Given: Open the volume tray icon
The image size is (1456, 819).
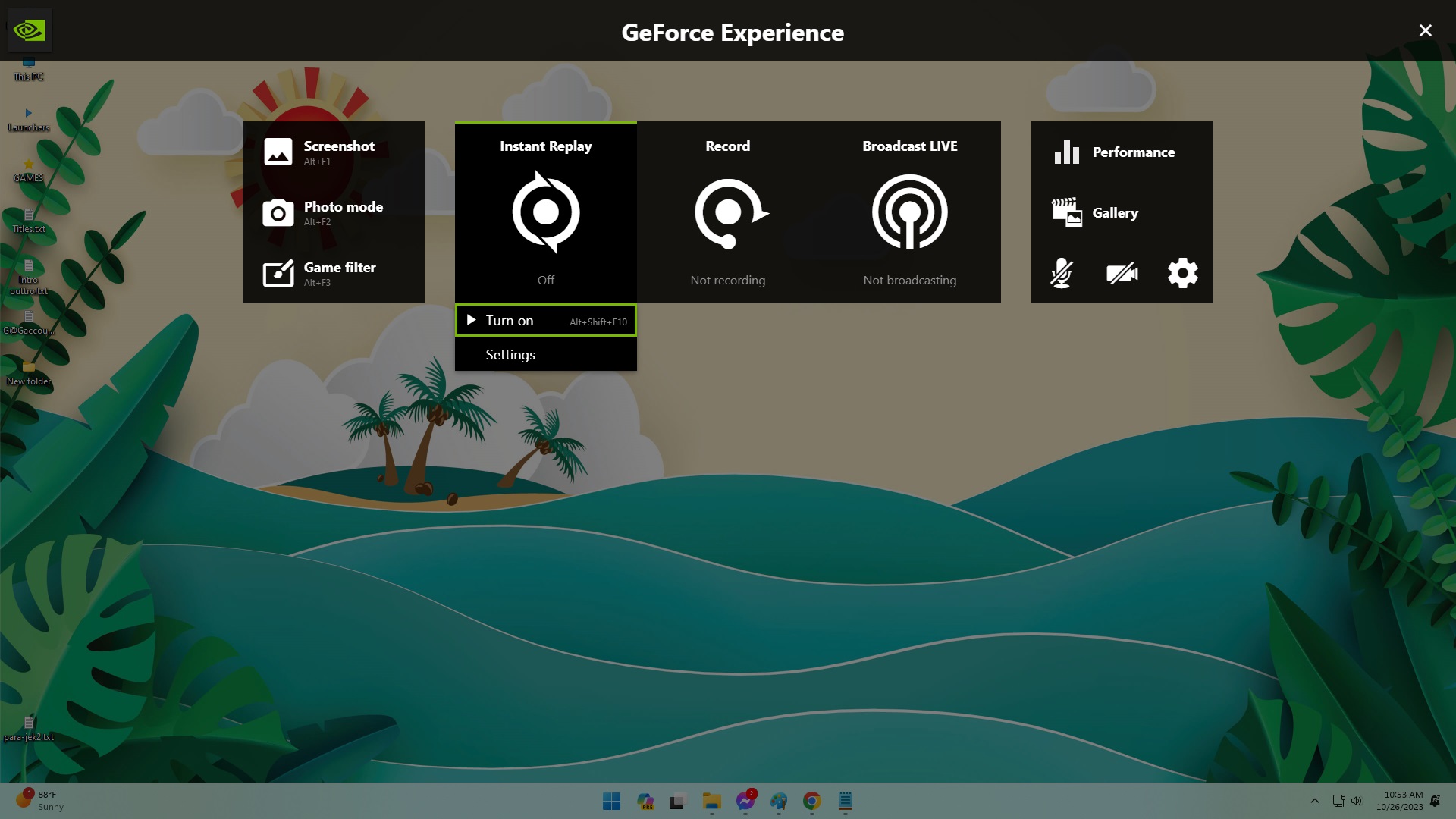Looking at the screenshot, I should pyautogui.click(x=1357, y=801).
